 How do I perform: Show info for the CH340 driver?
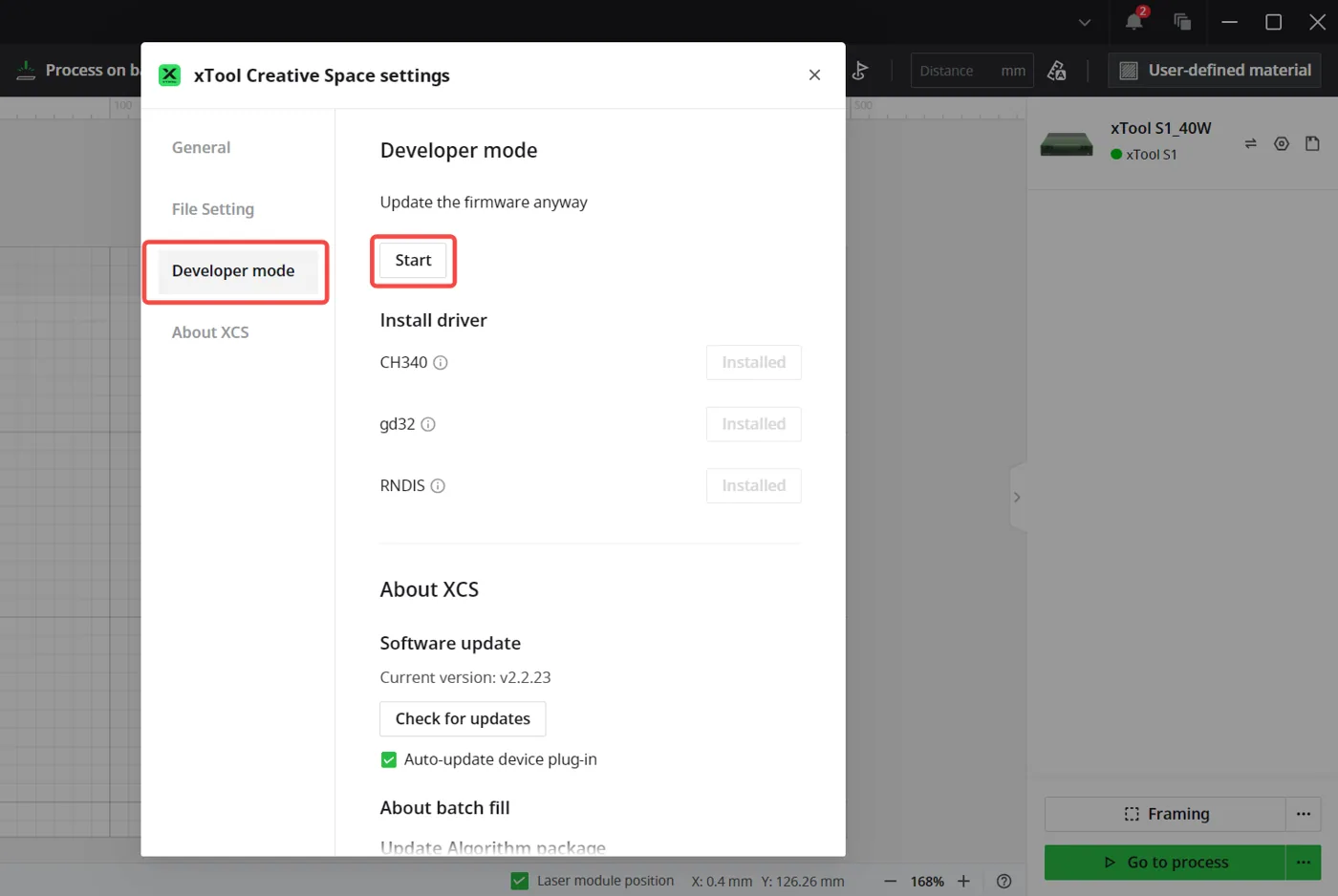point(441,363)
